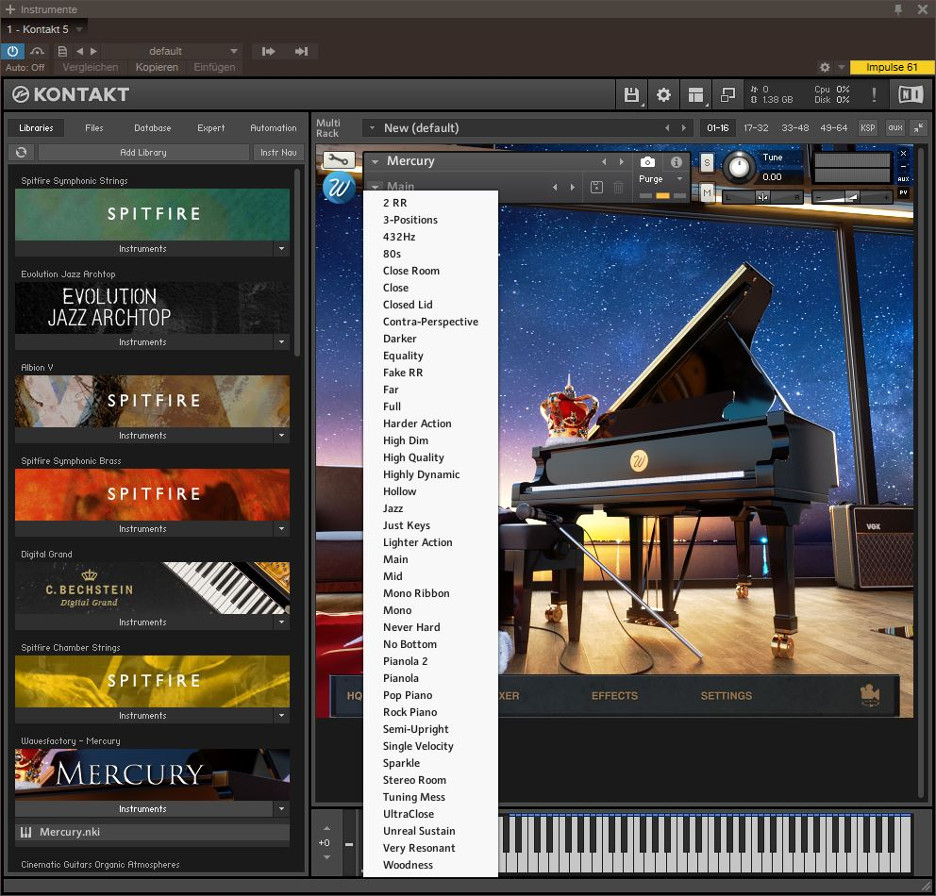Show instrument info with the i icon
This screenshot has height=896, width=936.
click(676, 162)
